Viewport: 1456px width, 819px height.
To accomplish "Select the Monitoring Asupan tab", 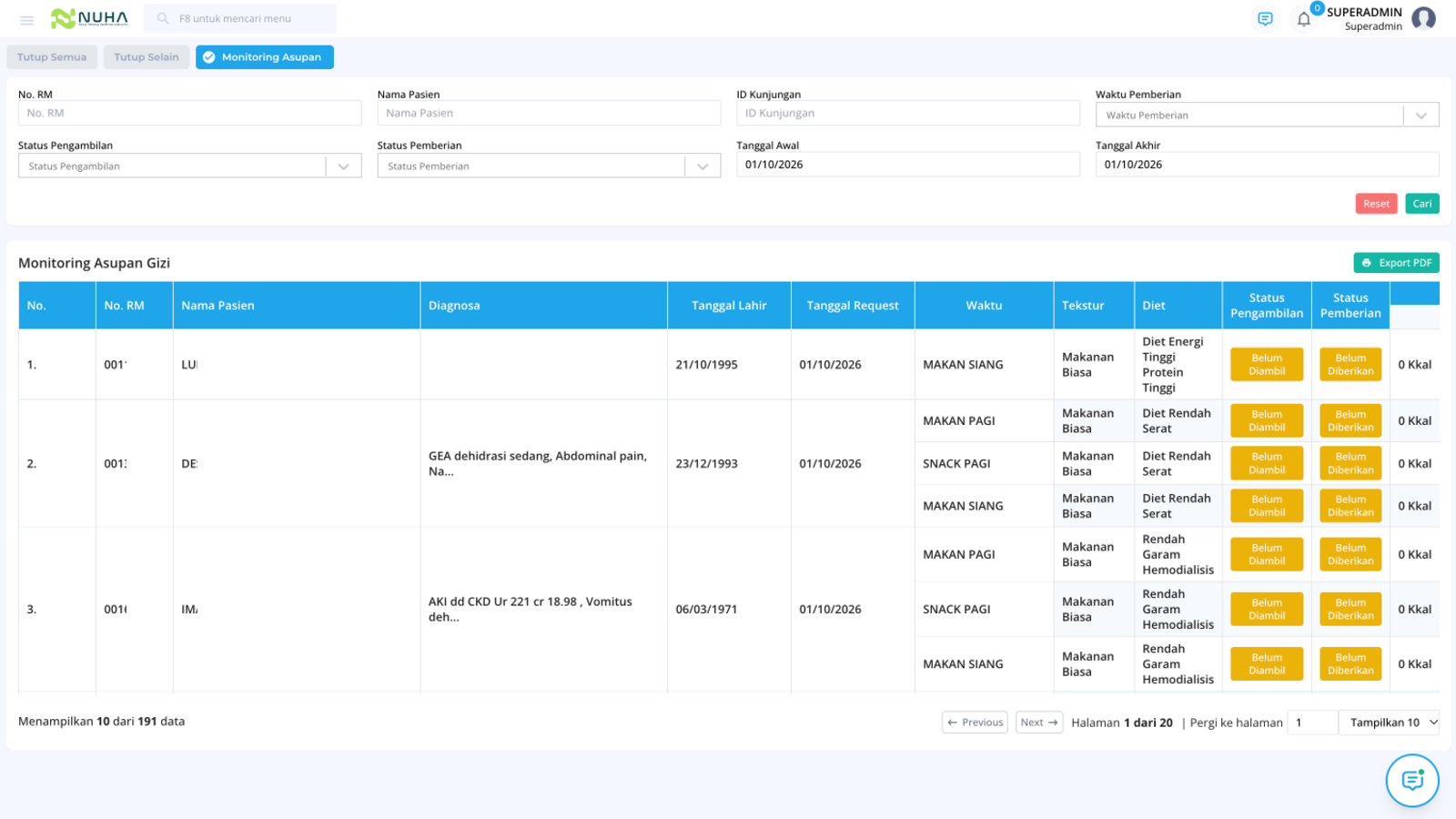I will pos(265,57).
